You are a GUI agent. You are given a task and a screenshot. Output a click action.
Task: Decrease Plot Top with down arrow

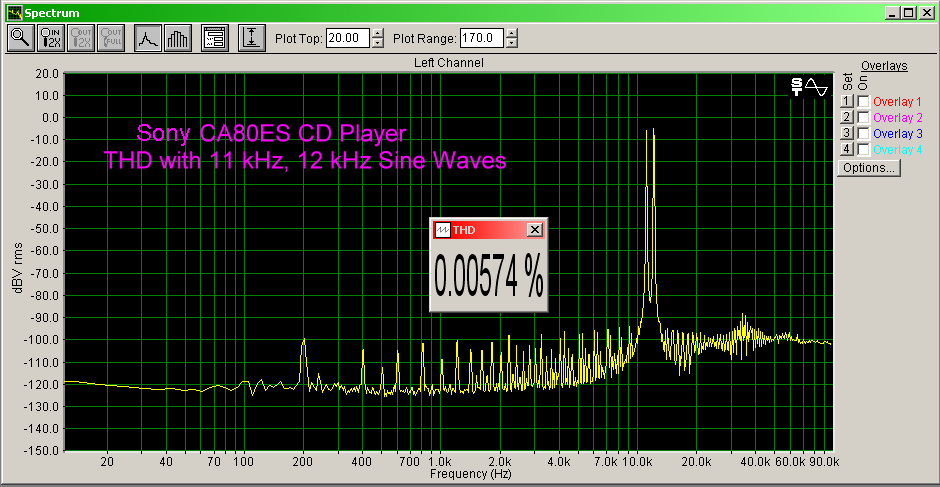377,44
